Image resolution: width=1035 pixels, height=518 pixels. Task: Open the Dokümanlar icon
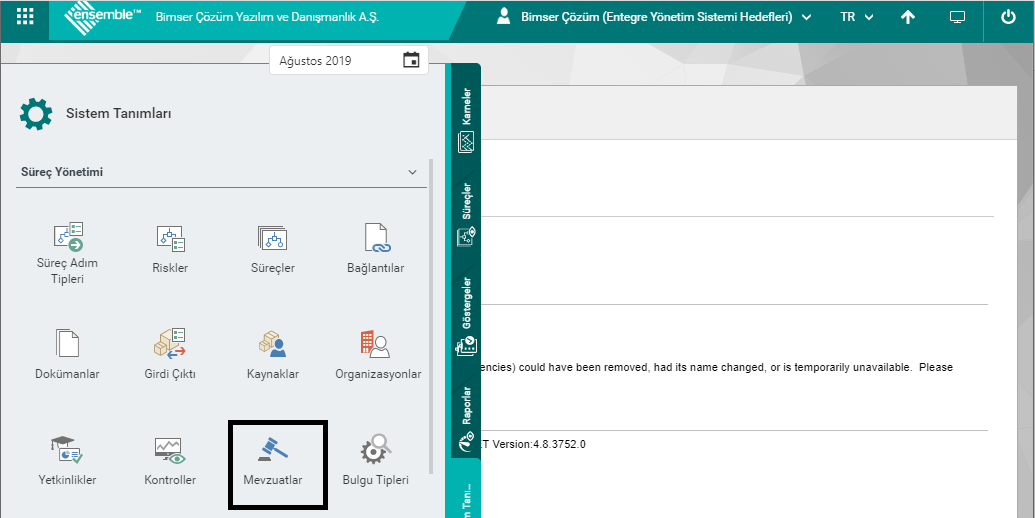[68, 344]
